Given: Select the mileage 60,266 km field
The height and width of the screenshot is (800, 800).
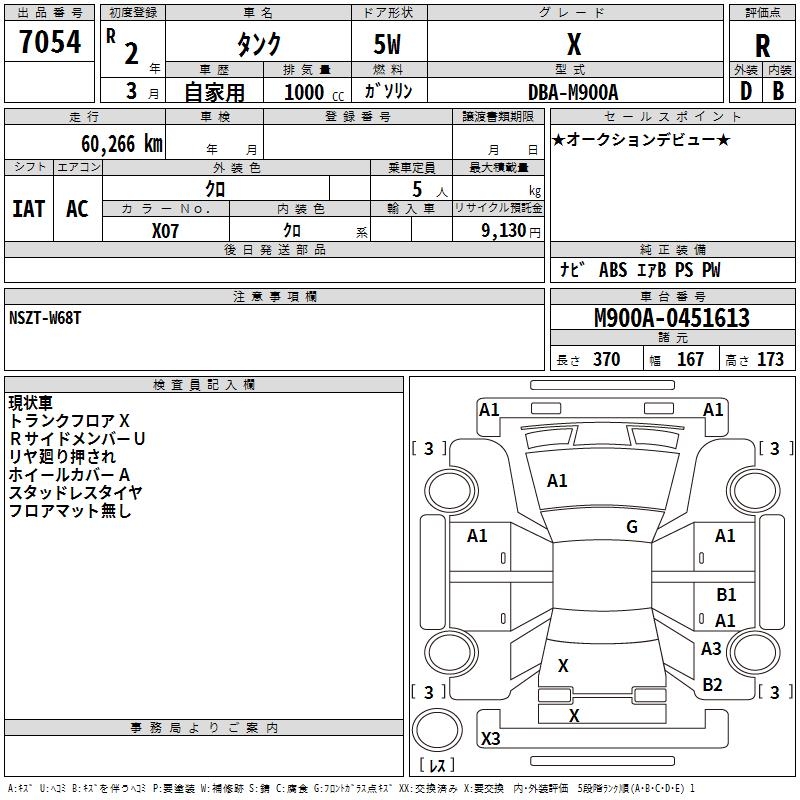Looking at the screenshot, I should [x=85, y=142].
